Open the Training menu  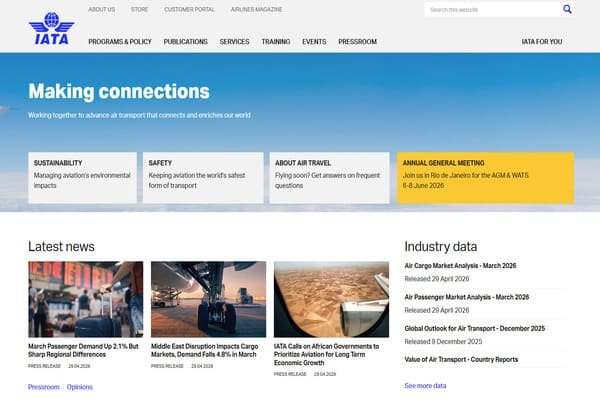[x=276, y=41]
